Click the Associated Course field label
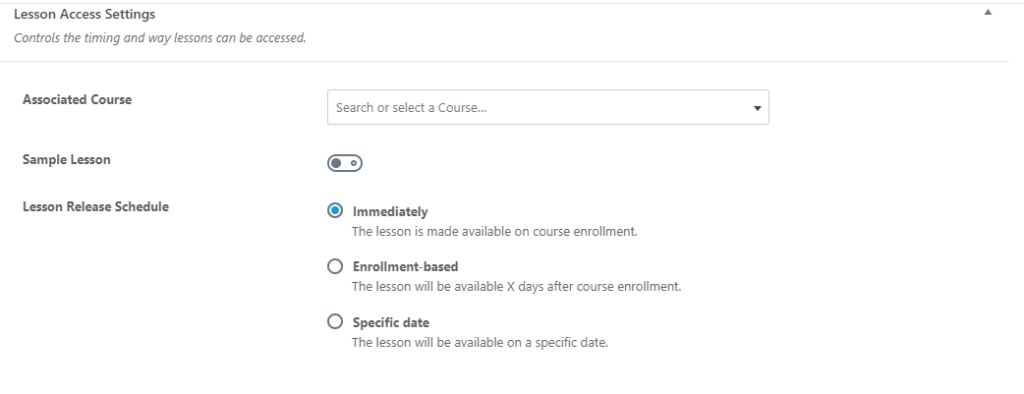Screen dimensions: 1024x394 pyautogui.click(x=77, y=99)
